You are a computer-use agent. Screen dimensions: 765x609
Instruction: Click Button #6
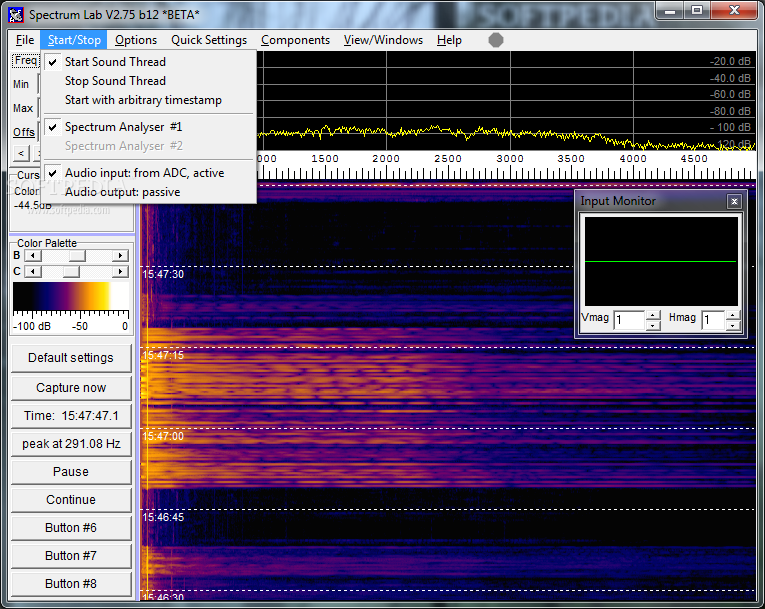[71, 528]
